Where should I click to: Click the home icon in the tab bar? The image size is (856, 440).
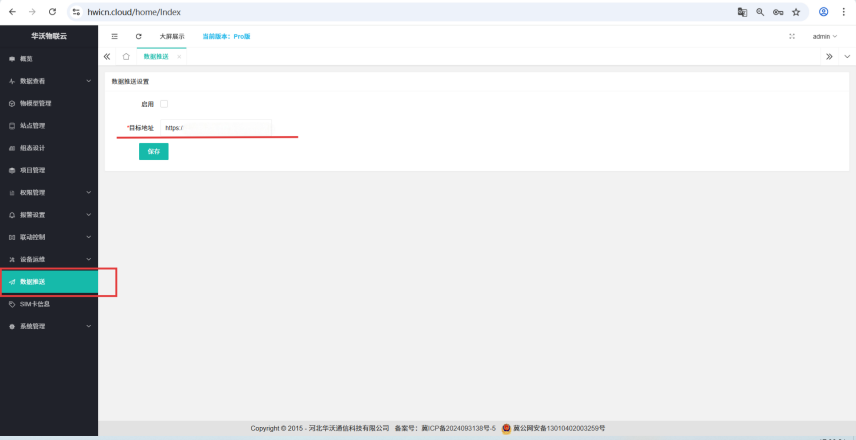(126, 57)
